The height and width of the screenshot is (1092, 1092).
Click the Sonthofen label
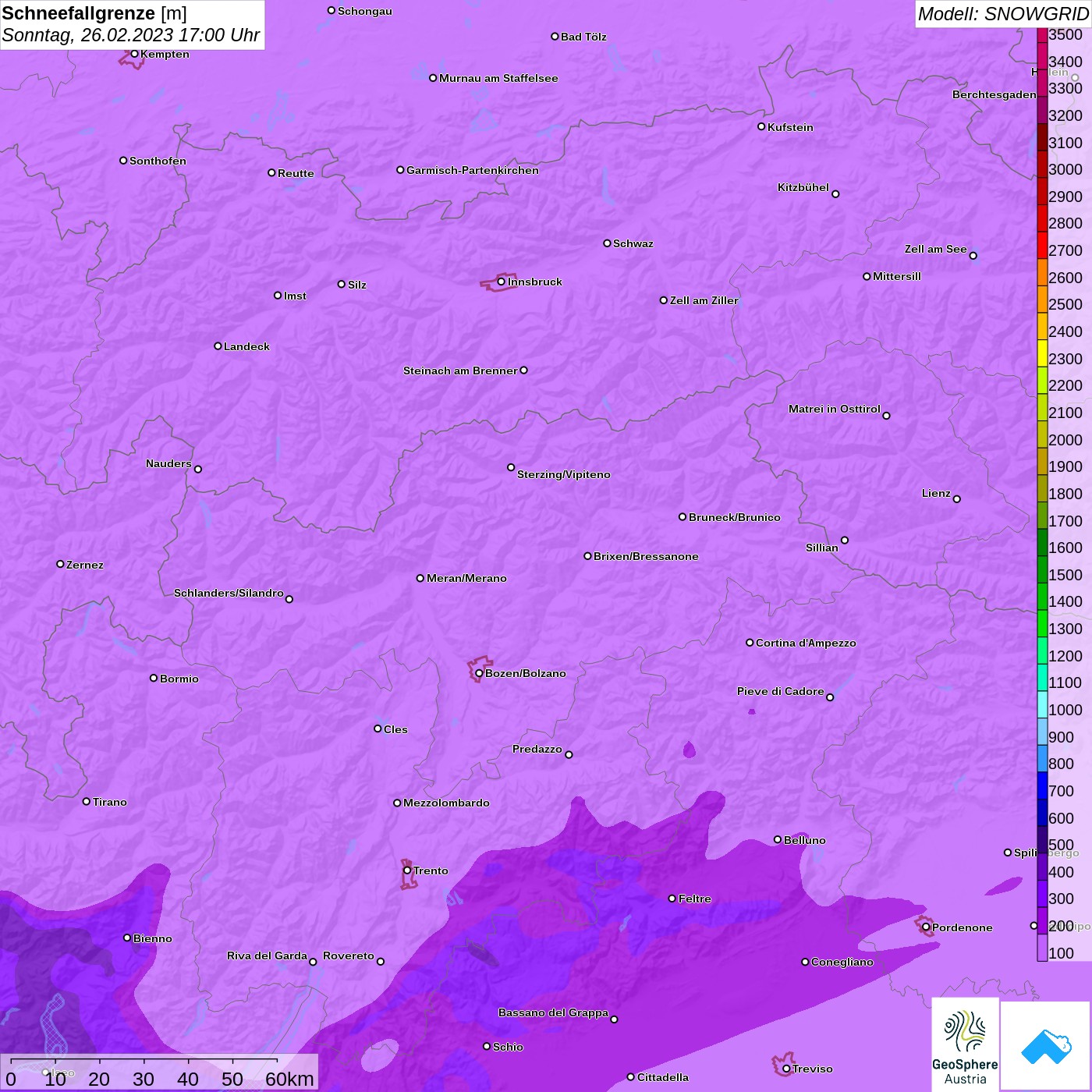[158, 161]
